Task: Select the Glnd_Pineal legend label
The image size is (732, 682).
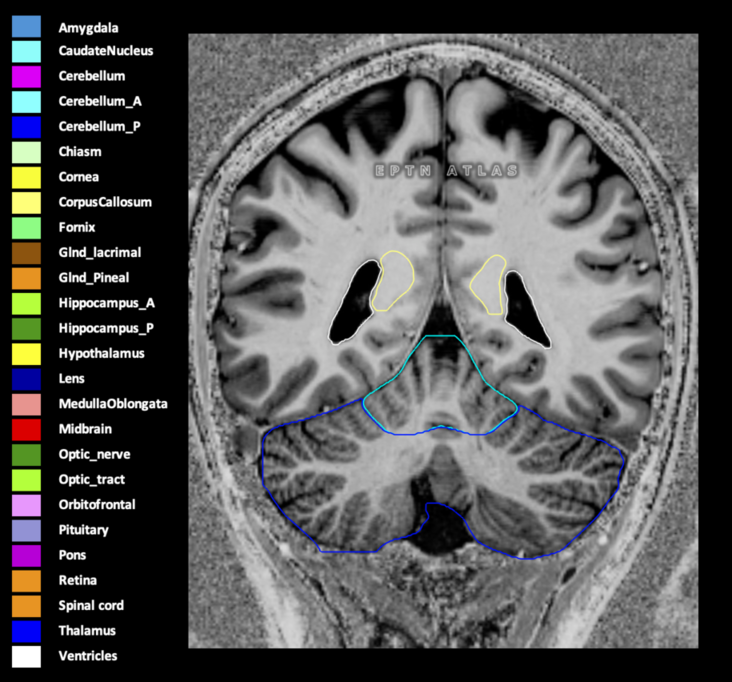Action: 94,278
